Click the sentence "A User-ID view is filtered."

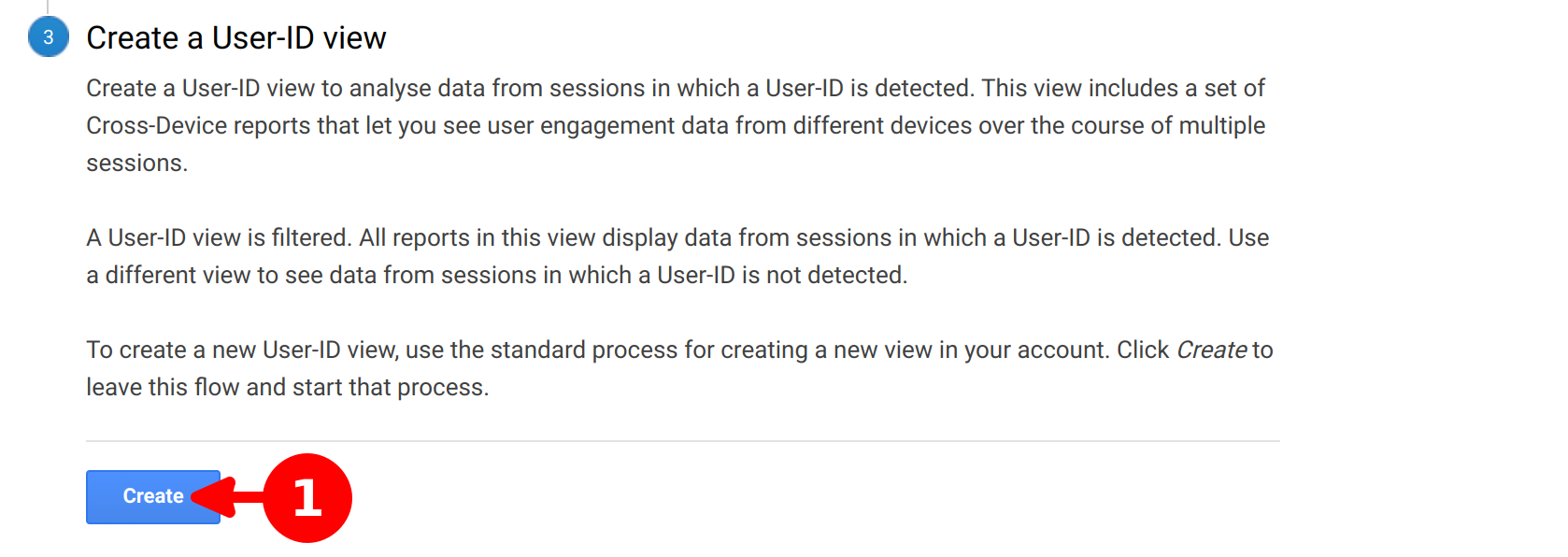219,237
